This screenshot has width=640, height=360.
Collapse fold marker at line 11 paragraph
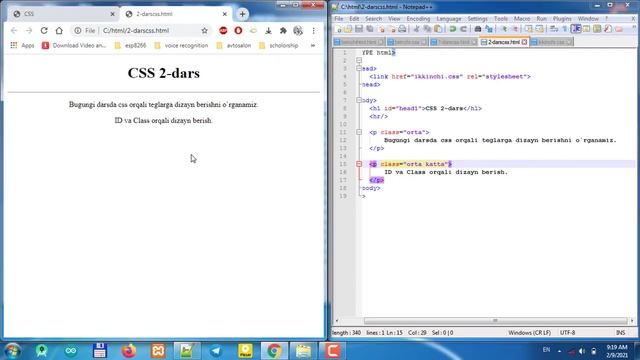tap(359, 132)
